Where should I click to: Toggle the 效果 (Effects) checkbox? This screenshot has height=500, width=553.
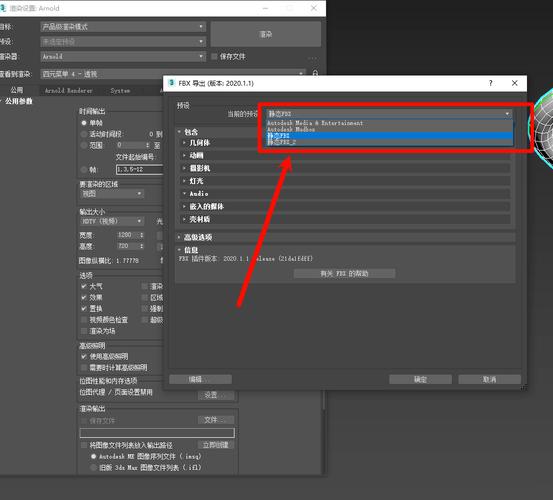pyautogui.click(x=84, y=297)
